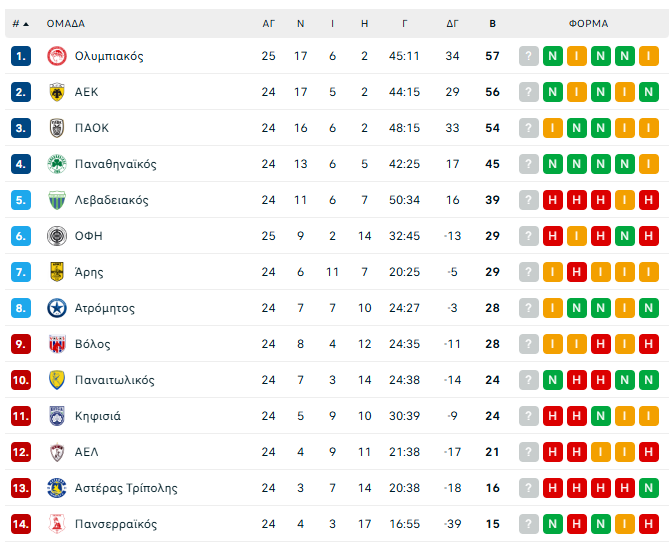Click the Λεβαδειακός team logo
670x544 pixels.
pos(56,200)
